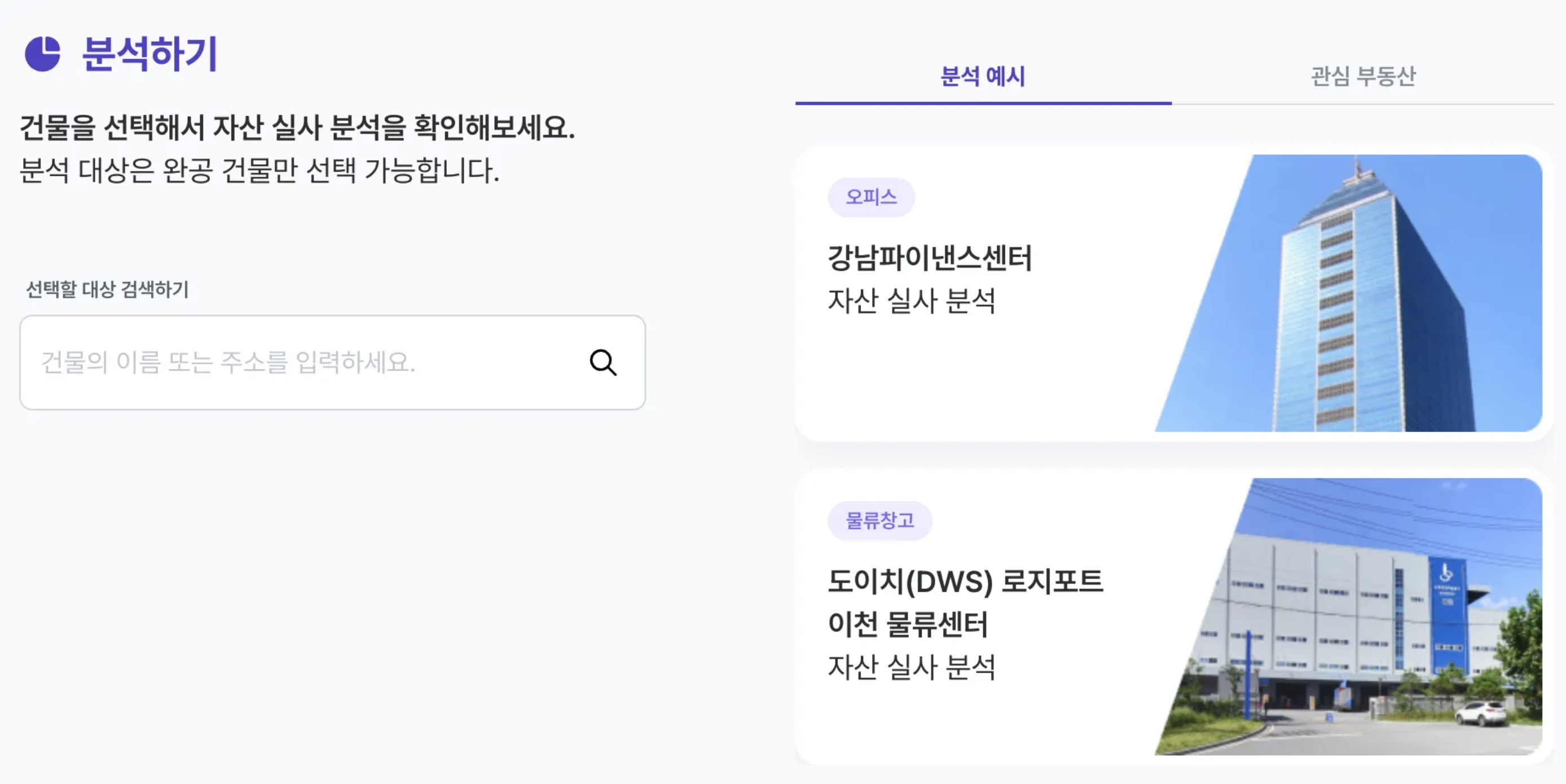
Task: Click the 오피스 category tag
Action: coord(871,197)
